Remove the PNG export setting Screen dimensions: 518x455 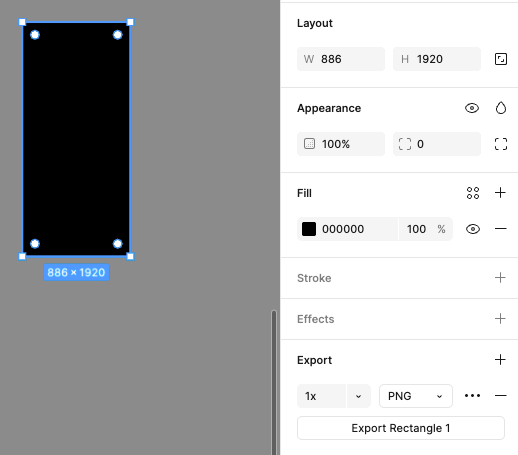pos(501,396)
